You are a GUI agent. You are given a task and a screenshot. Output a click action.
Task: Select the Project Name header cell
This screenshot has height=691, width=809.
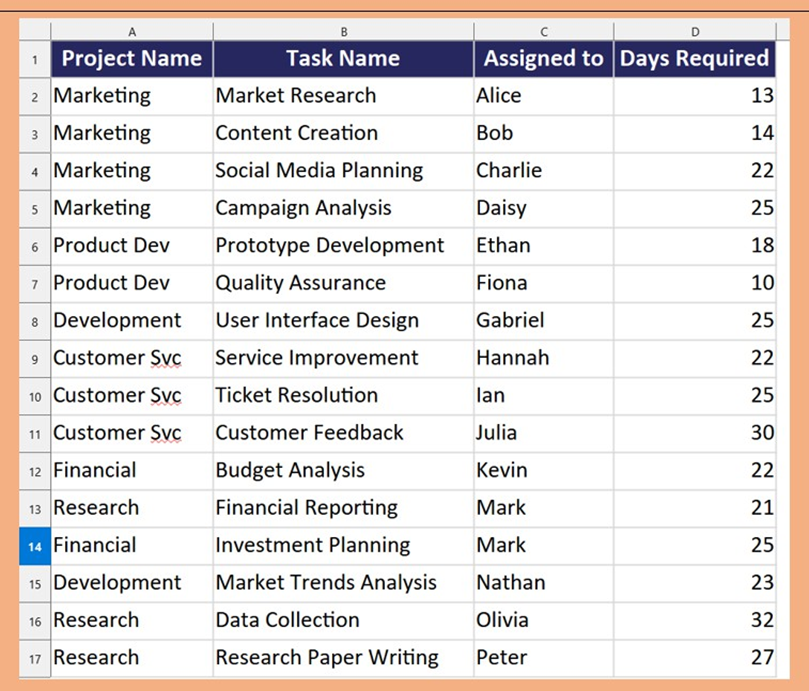click(x=132, y=59)
